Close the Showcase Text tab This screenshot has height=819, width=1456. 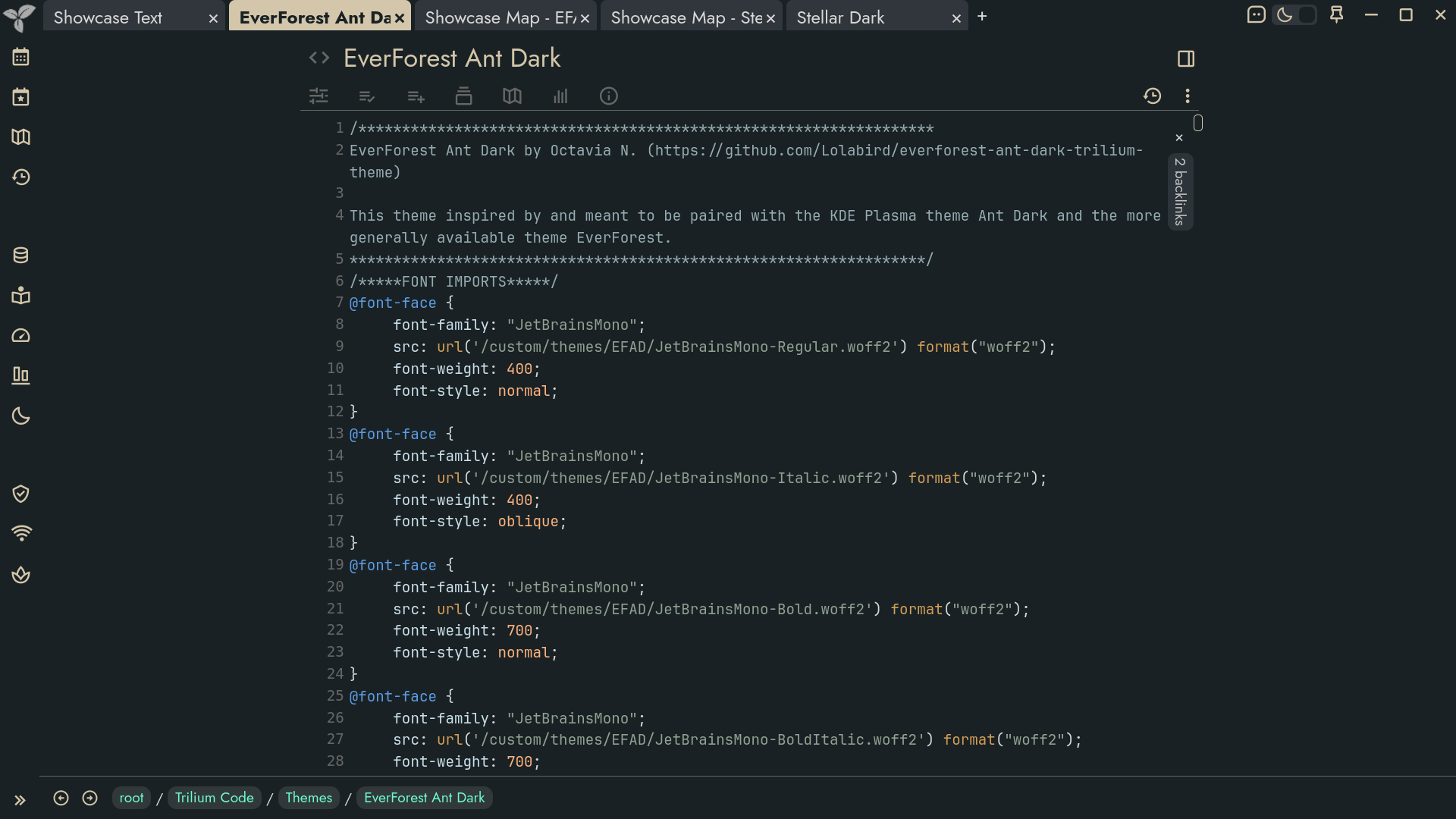[213, 18]
